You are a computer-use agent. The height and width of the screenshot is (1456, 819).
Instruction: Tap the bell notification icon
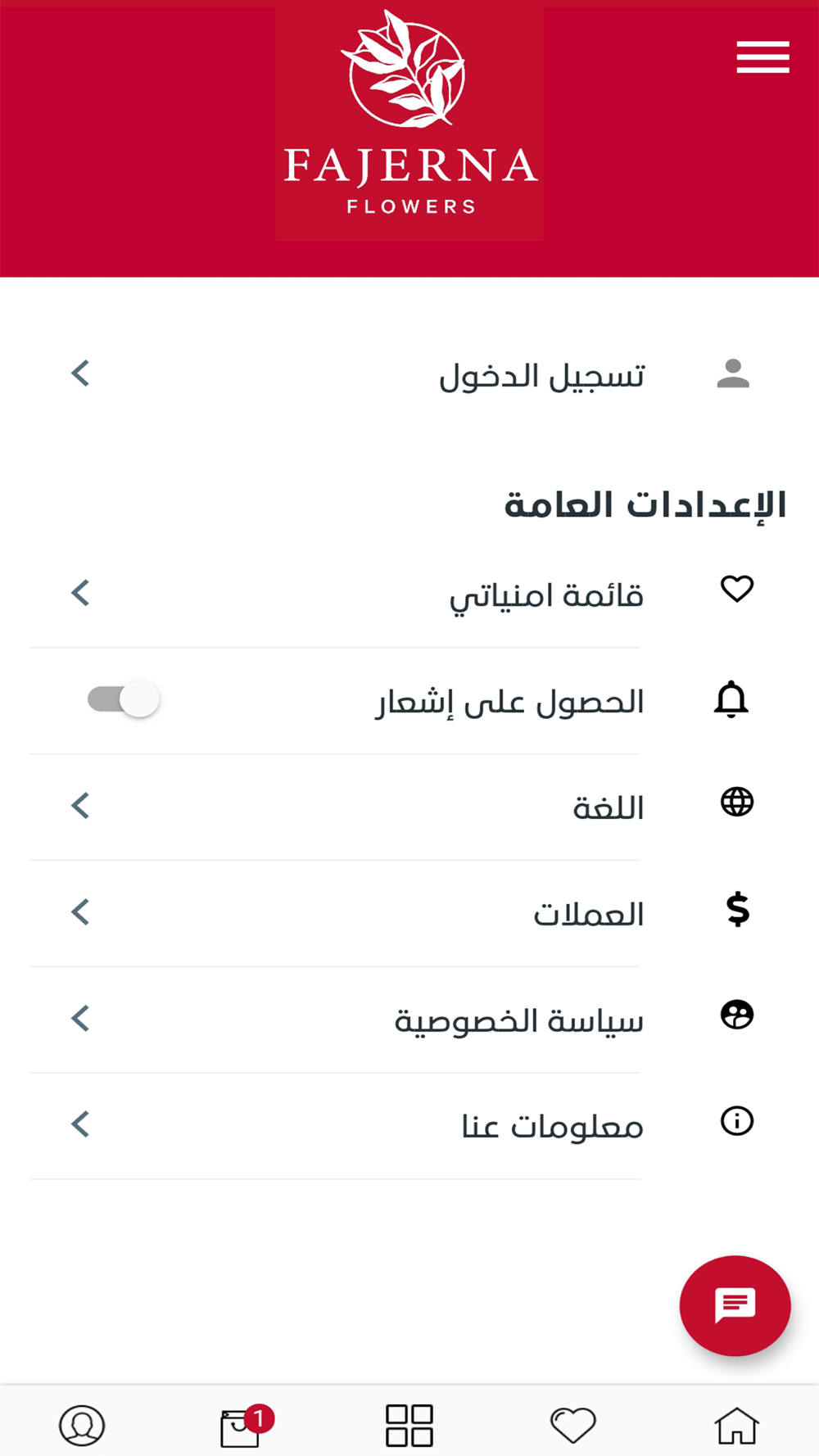[x=731, y=699]
